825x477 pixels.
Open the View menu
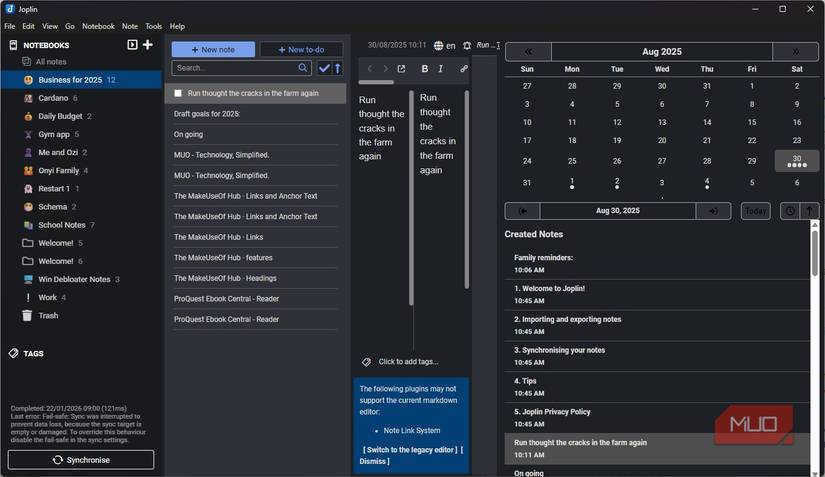(x=50, y=26)
